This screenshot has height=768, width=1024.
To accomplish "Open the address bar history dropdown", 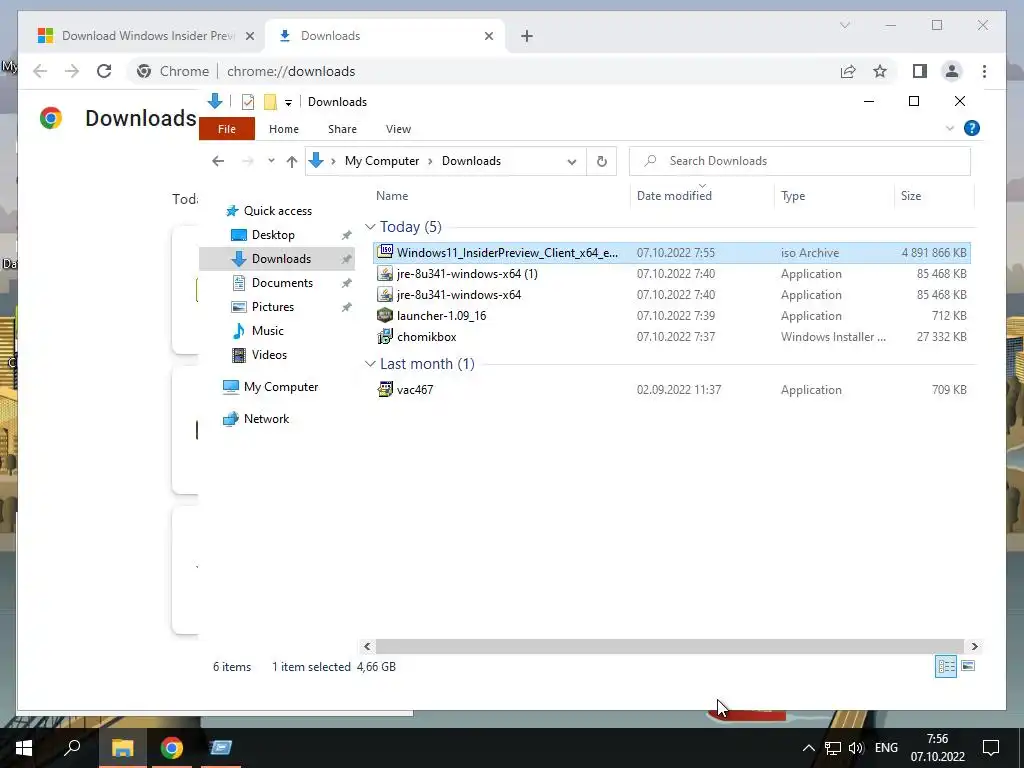I will (571, 161).
